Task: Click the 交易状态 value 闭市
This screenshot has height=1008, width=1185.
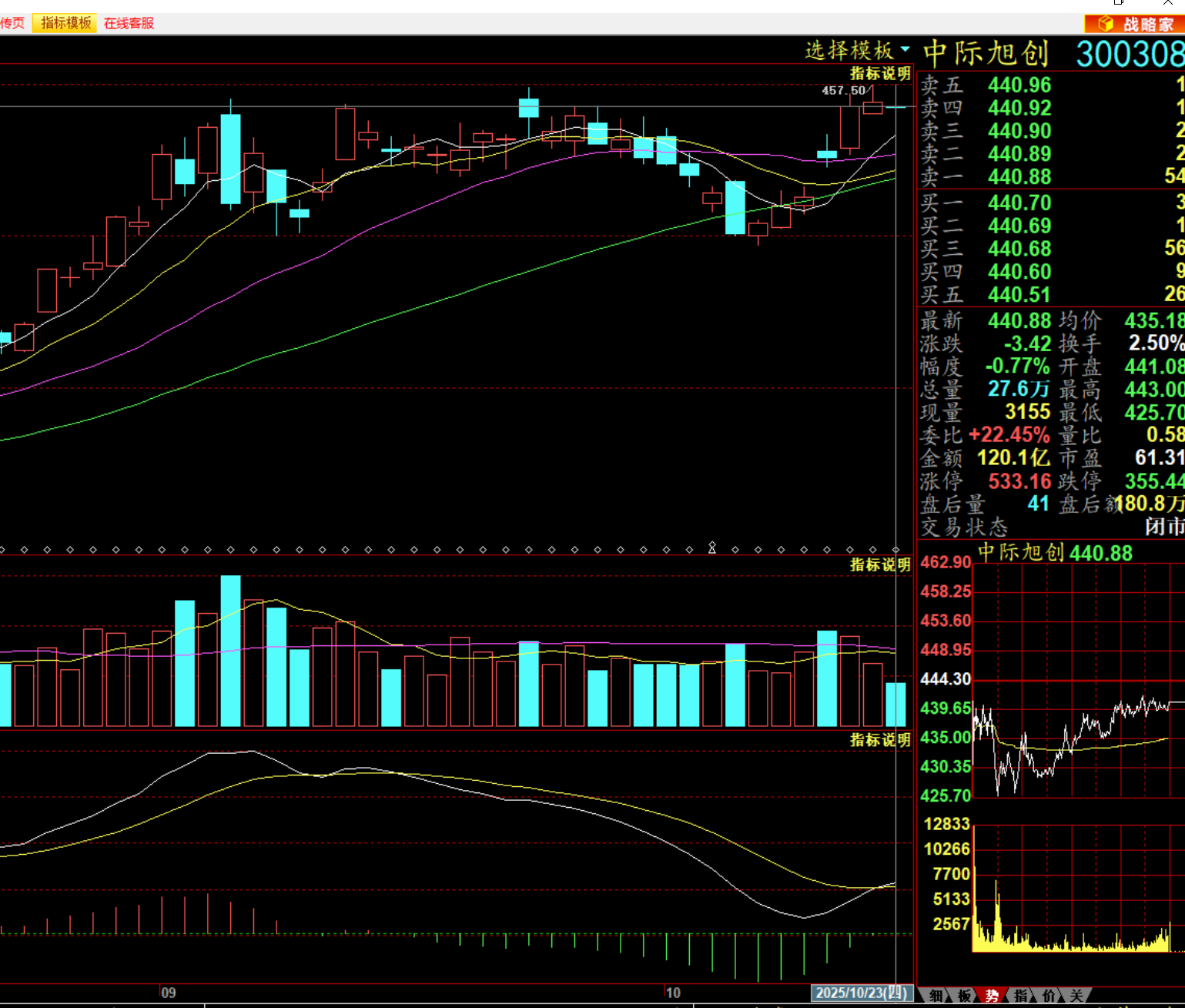Action: click(x=1164, y=527)
